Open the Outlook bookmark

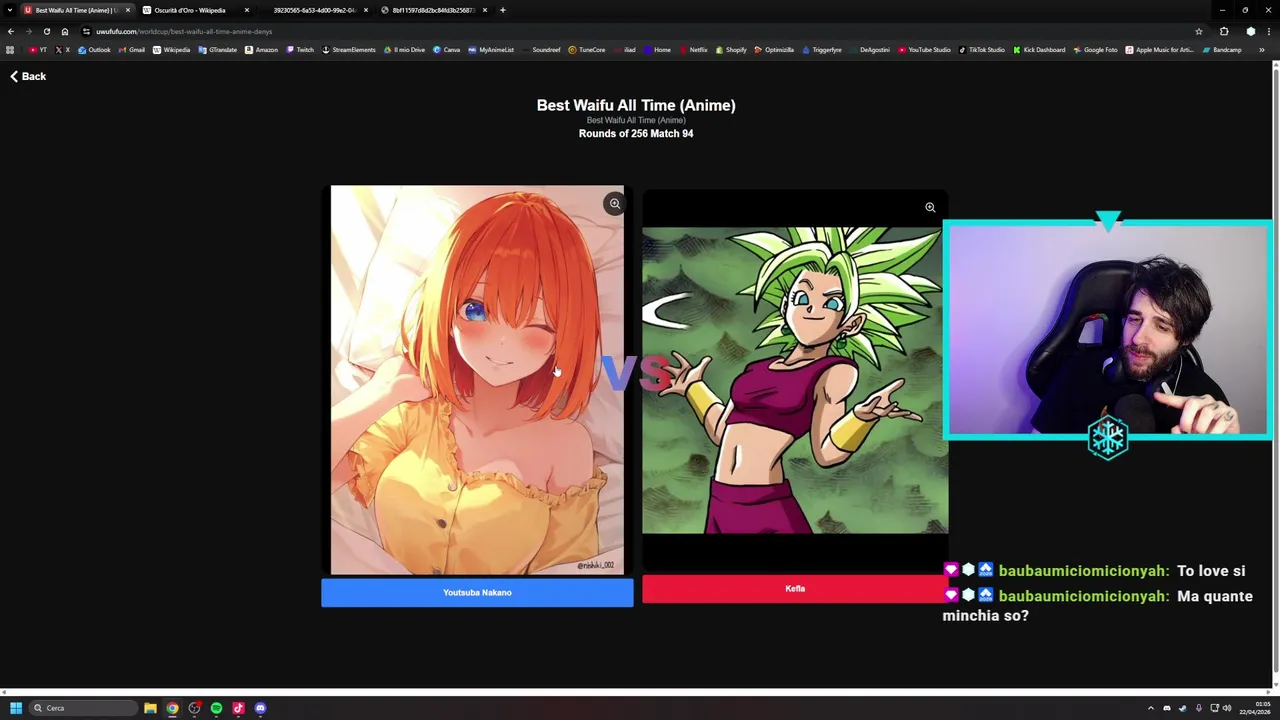coord(94,50)
